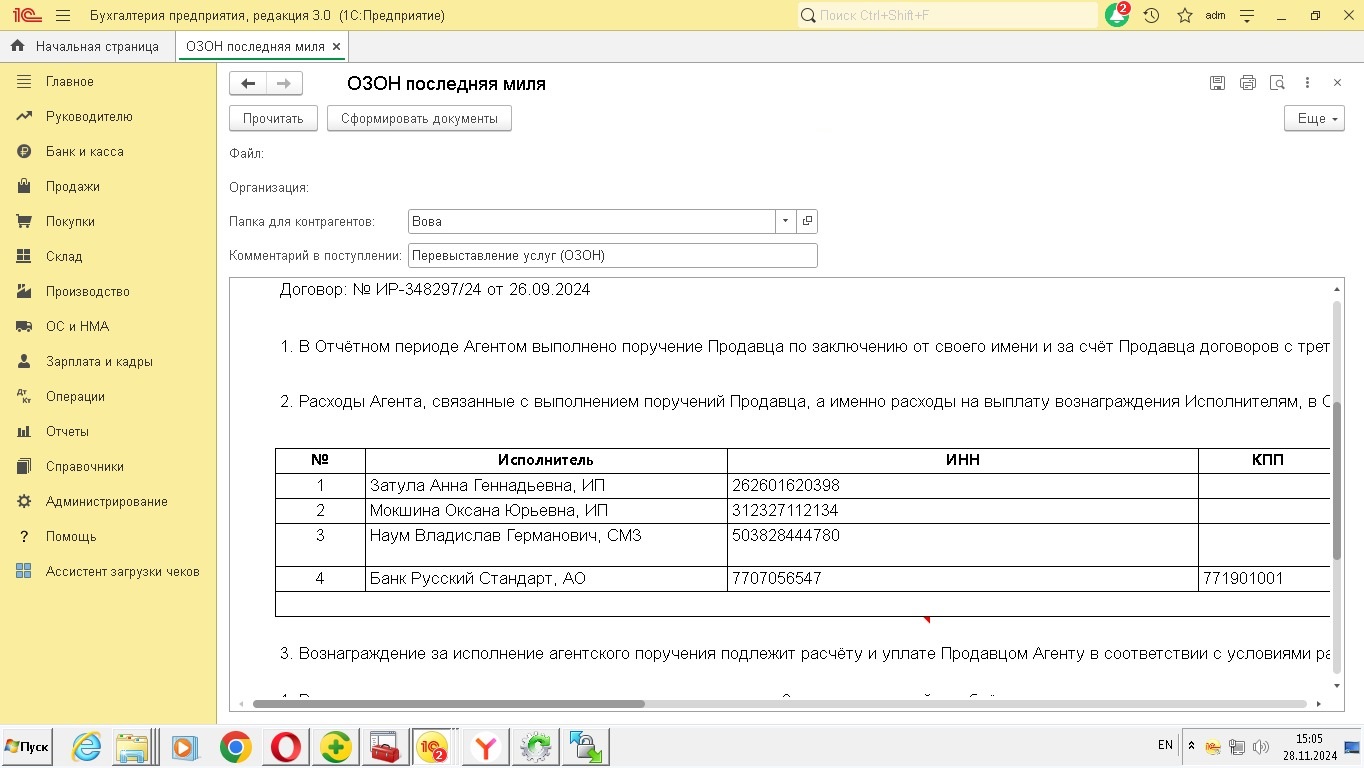Screen dimensions: 1364x768
Task: Open the Отчеты section
Action: [x=108, y=432]
